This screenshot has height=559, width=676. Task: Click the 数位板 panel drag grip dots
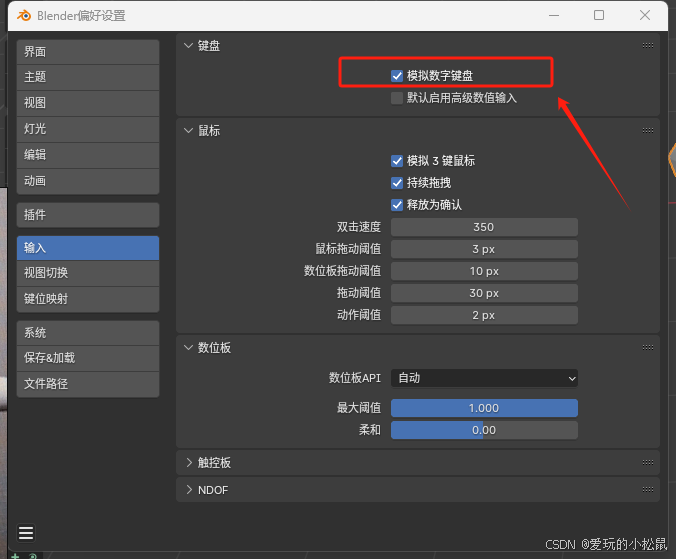(x=648, y=347)
